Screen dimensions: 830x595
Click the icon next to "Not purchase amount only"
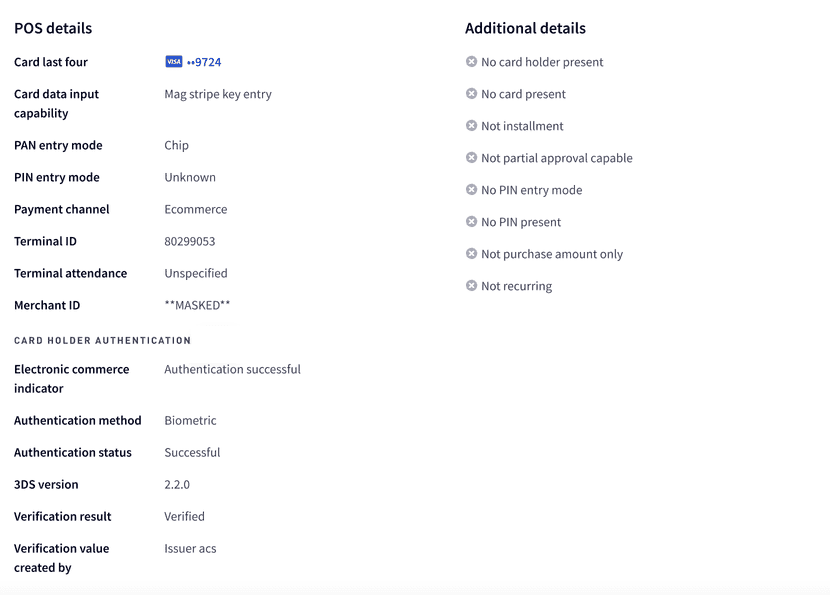(469, 254)
